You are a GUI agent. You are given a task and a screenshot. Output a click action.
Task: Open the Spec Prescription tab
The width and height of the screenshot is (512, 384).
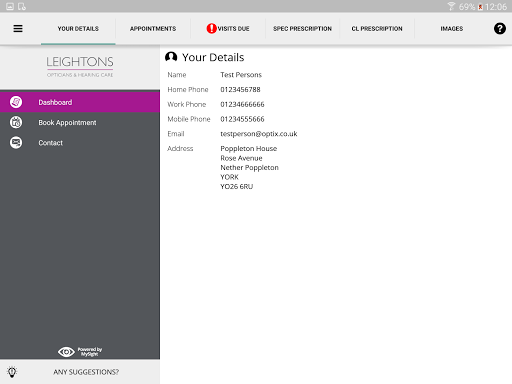[302, 29]
